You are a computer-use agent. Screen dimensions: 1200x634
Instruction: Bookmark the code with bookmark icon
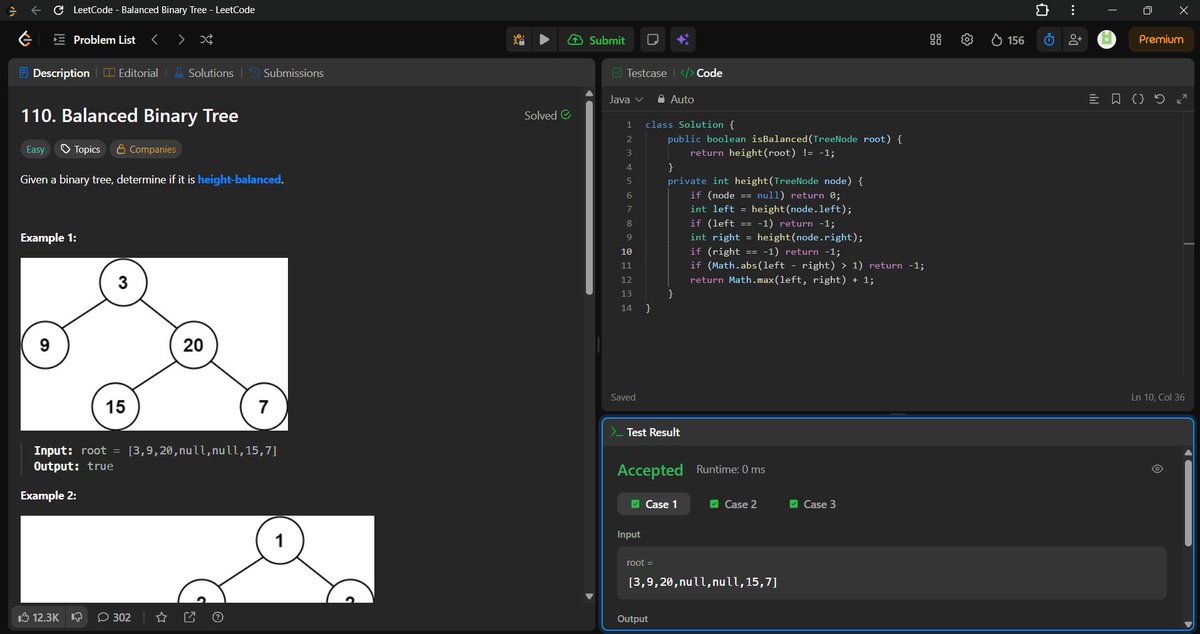pyautogui.click(x=1116, y=99)
